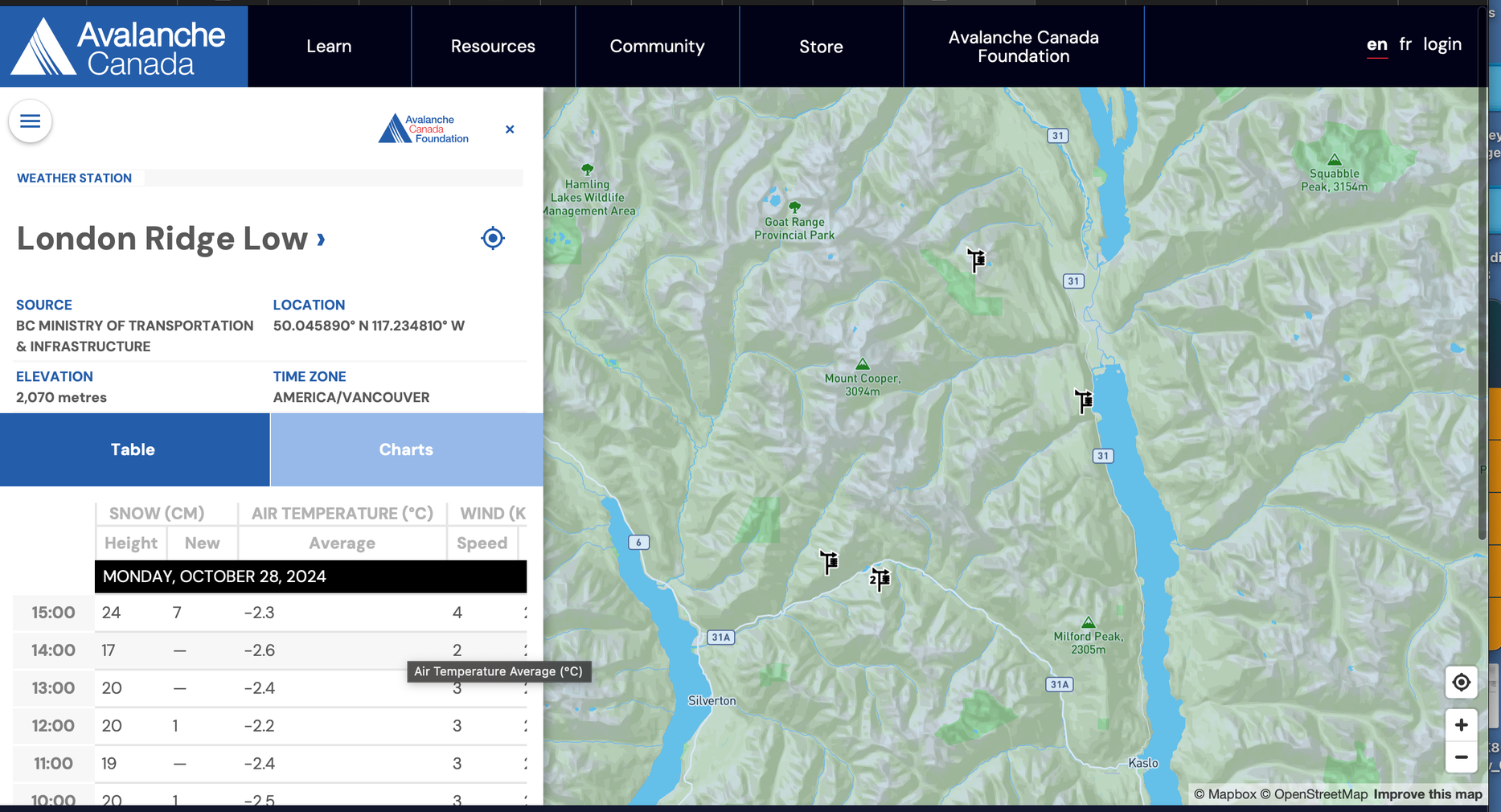The image size is (1501, 812).
Task: Click the BC Ministry of Transportation source text
Action: coord(135,336)
